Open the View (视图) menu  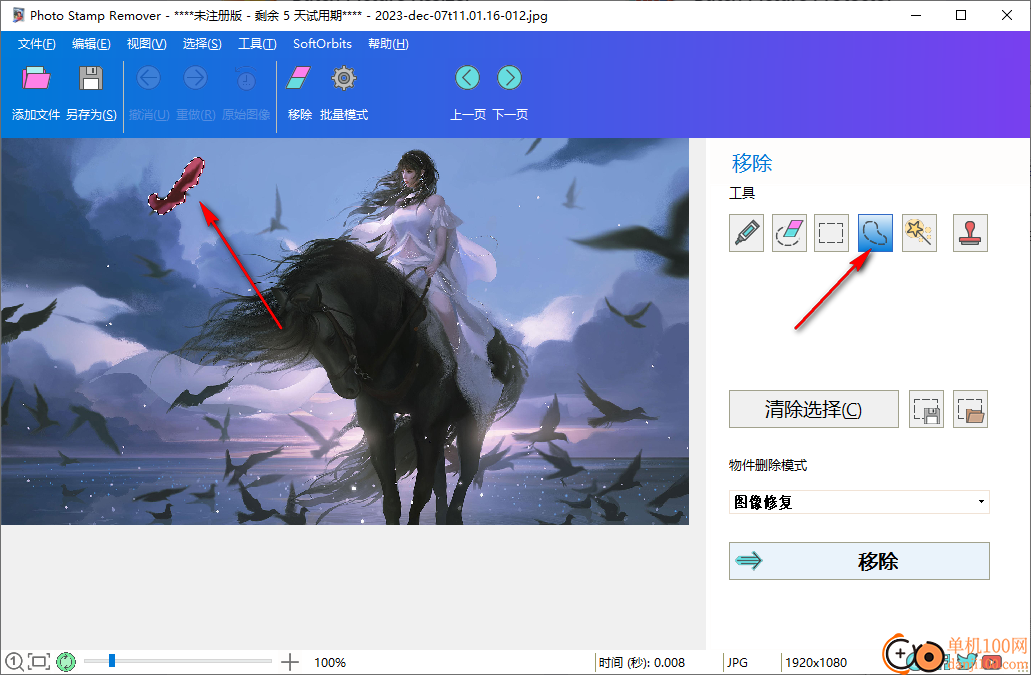point(147,44)
